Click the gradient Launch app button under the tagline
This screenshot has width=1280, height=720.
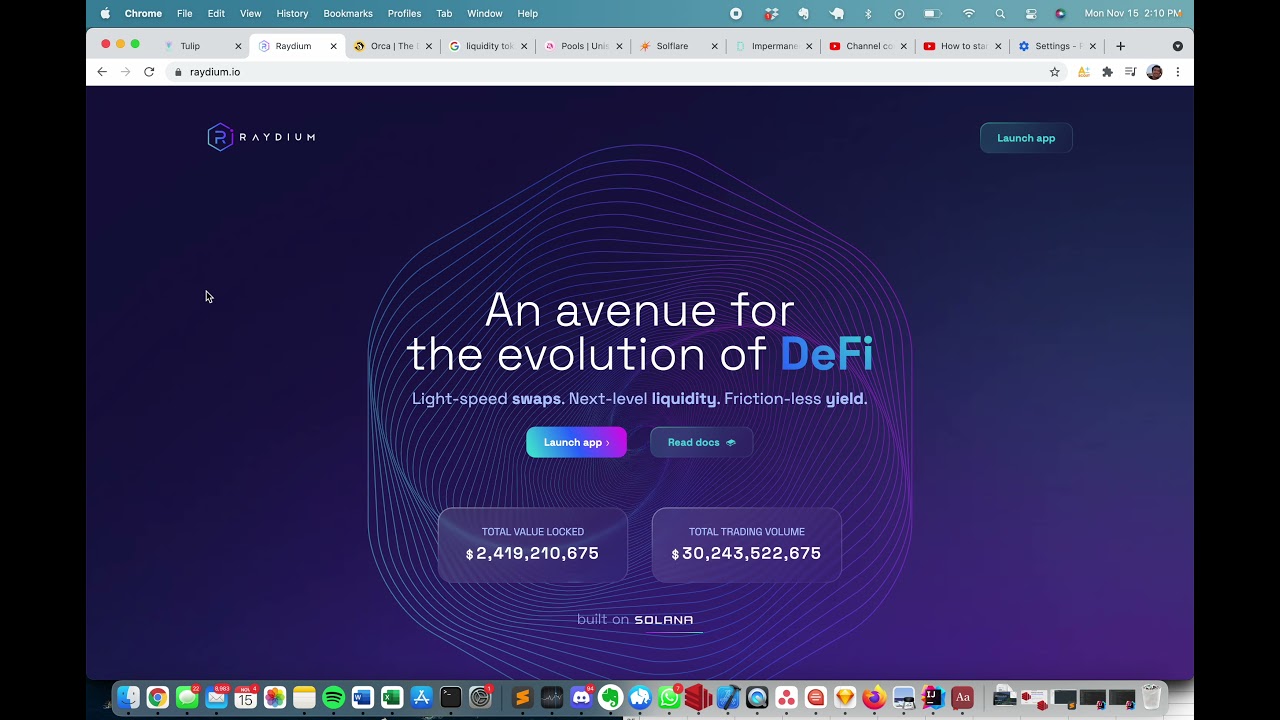coord(576,442)
